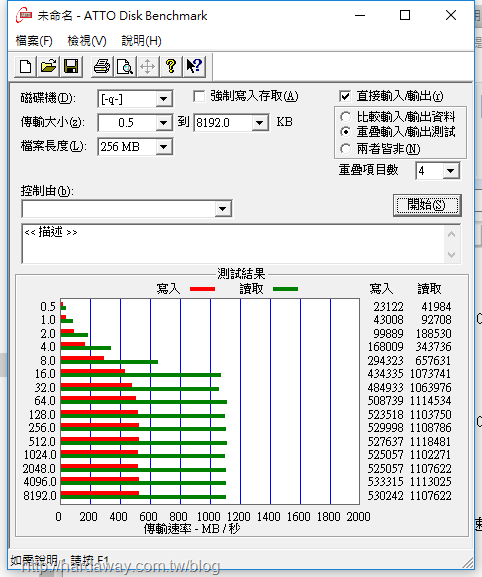This screenshot has width=482, height=577.
Task: Print using the printer toolbar icon
Action: [x=102, y=67]
